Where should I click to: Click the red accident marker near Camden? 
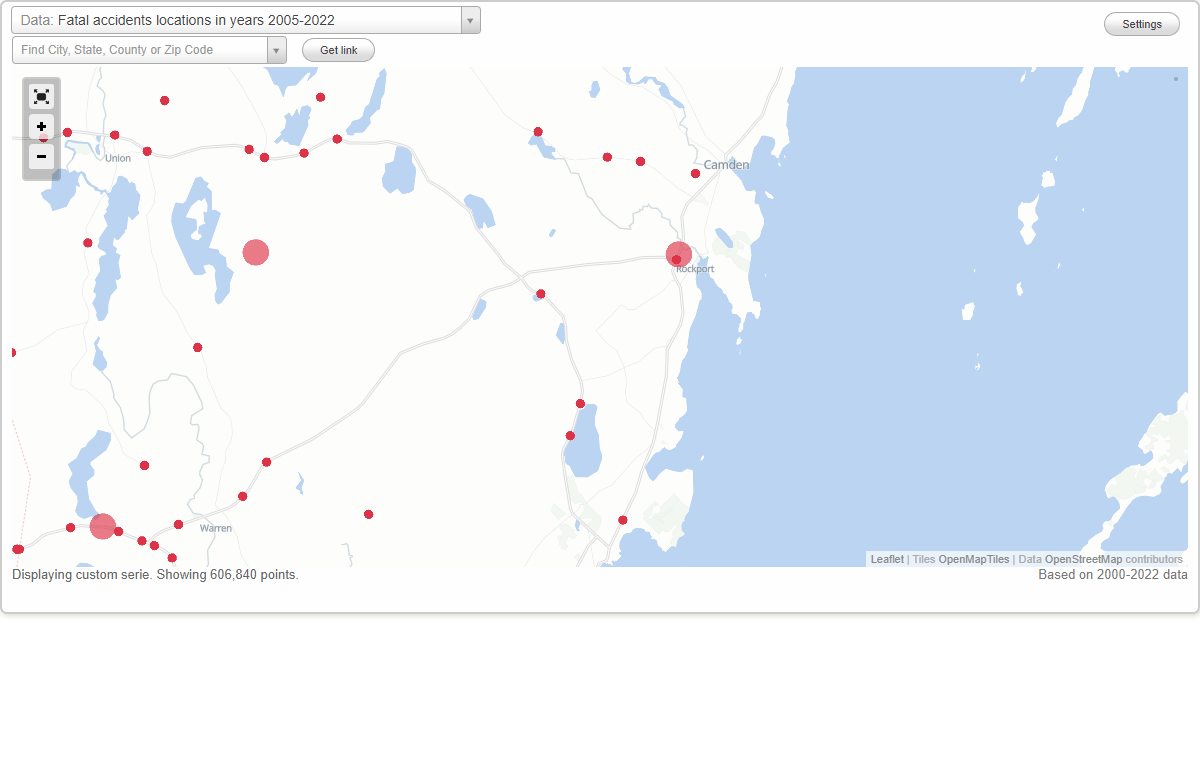point(695,173)
